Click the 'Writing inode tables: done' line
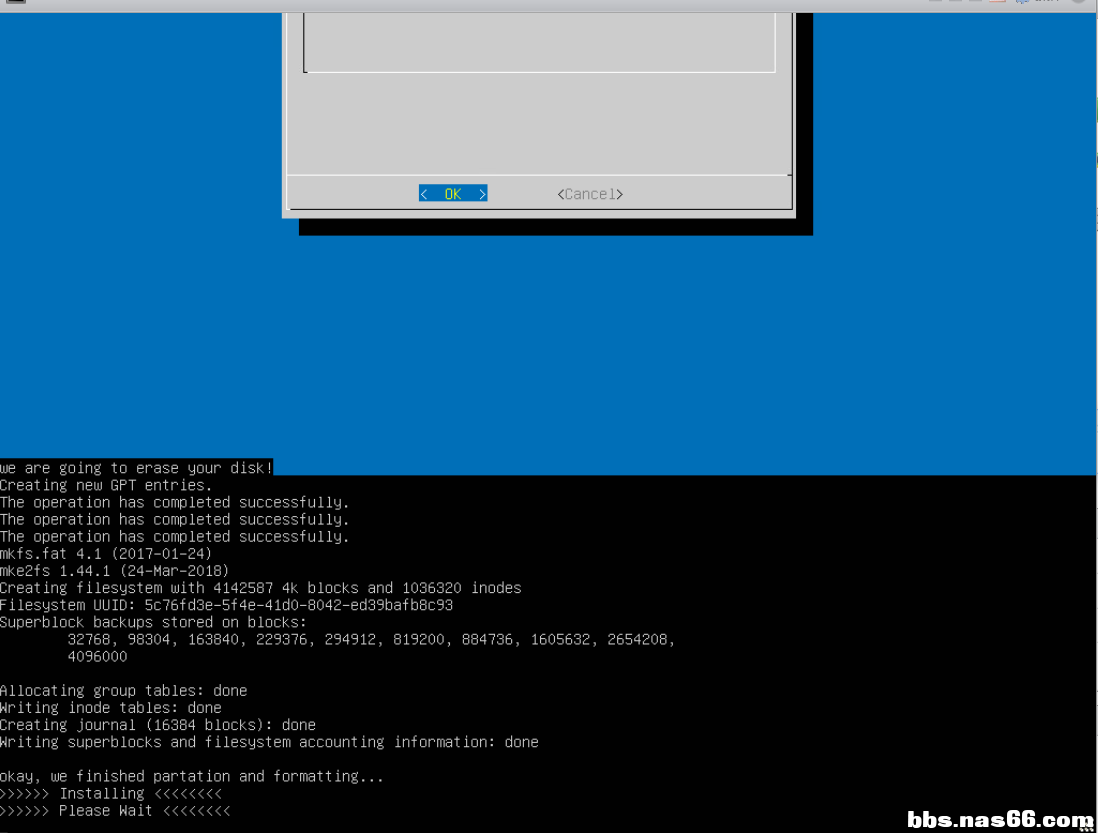Viewport: 1098px width, 833px height. pos(110,708)
